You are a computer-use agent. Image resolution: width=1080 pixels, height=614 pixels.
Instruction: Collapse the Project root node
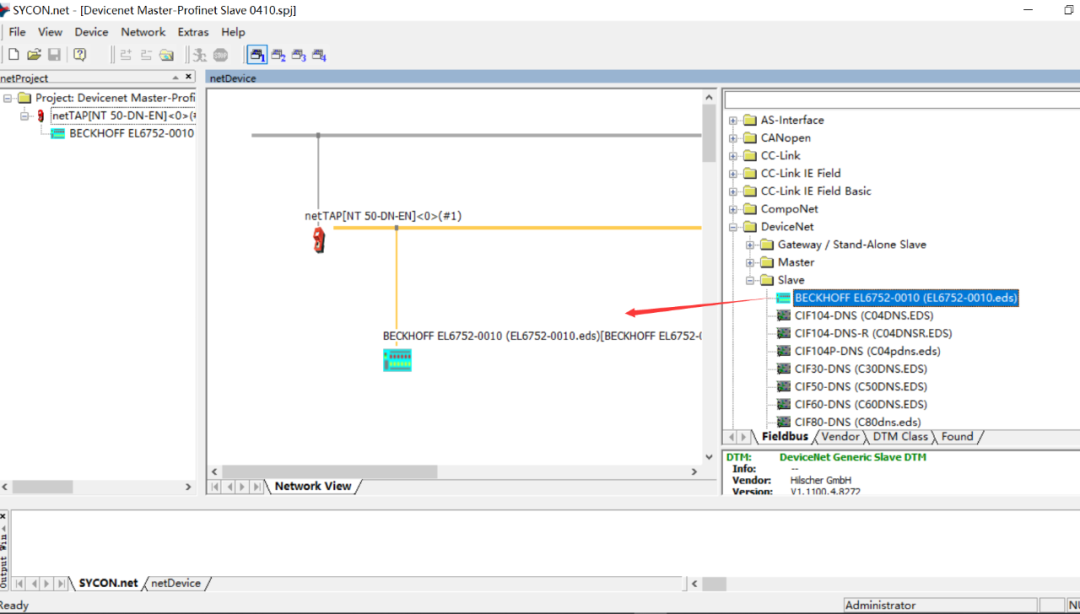click(x=9, y=98)
